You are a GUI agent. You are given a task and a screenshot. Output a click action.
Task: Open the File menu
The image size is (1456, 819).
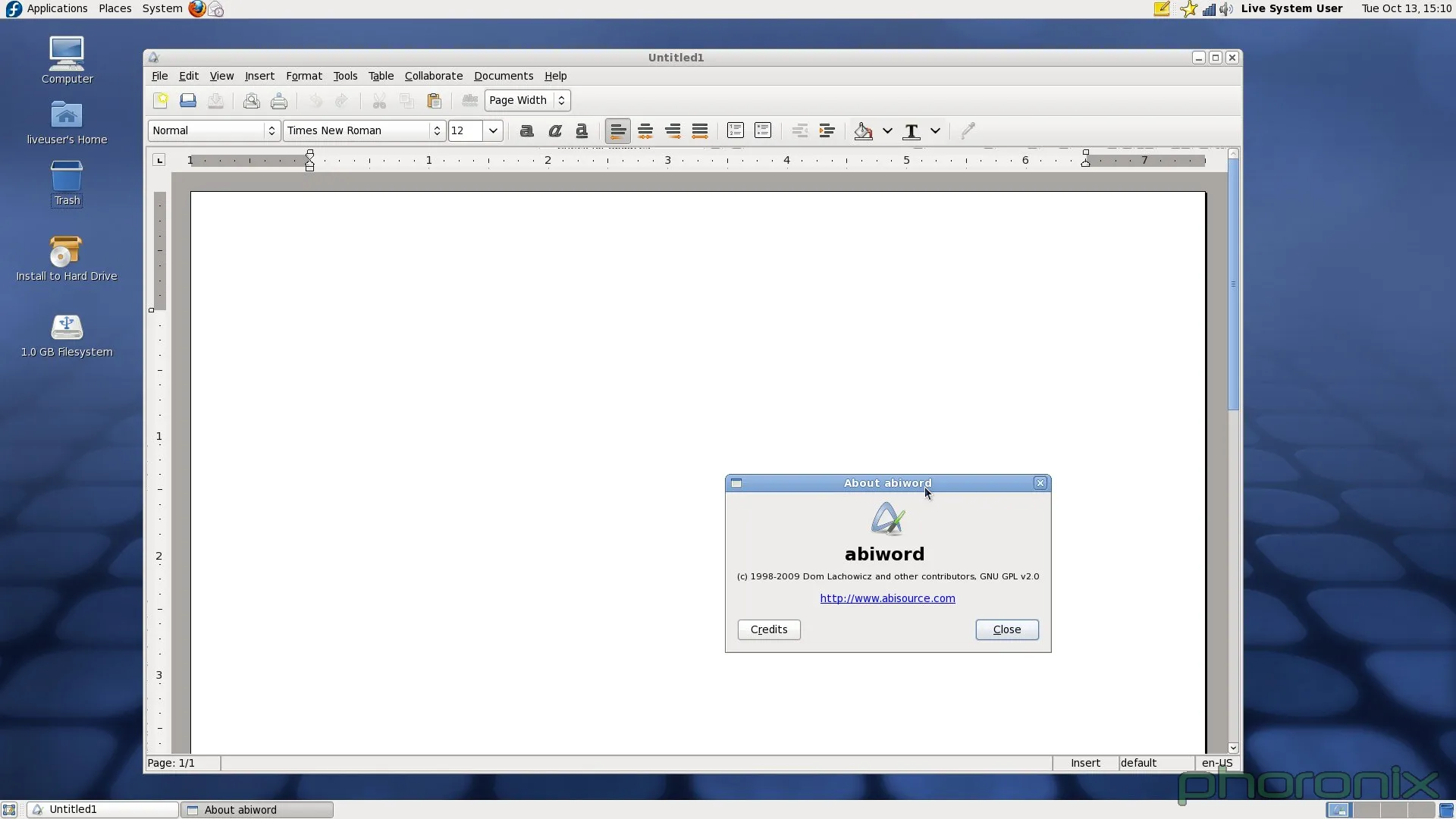[x=159, y=76]
